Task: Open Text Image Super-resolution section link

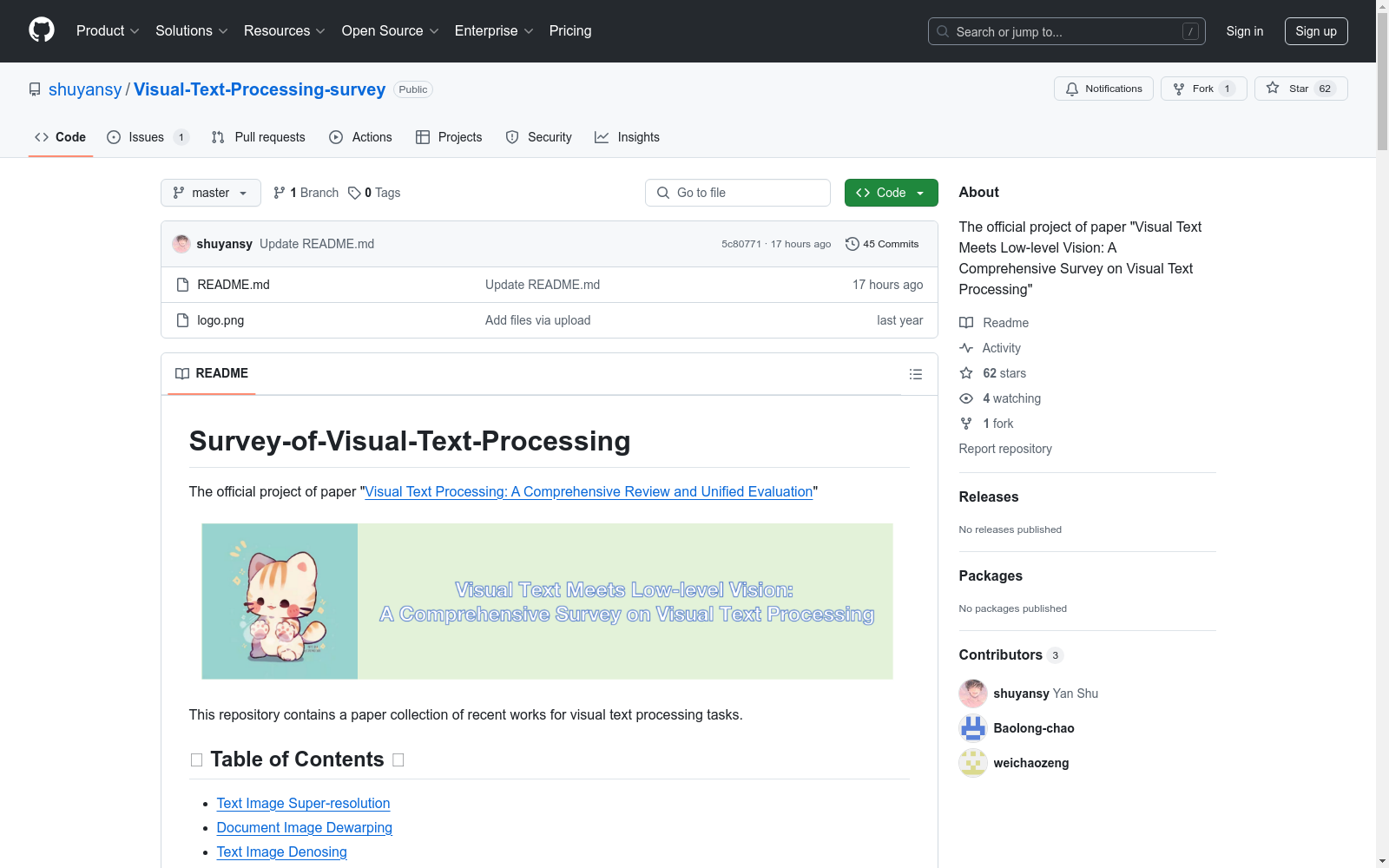Action: pos(303,804)
